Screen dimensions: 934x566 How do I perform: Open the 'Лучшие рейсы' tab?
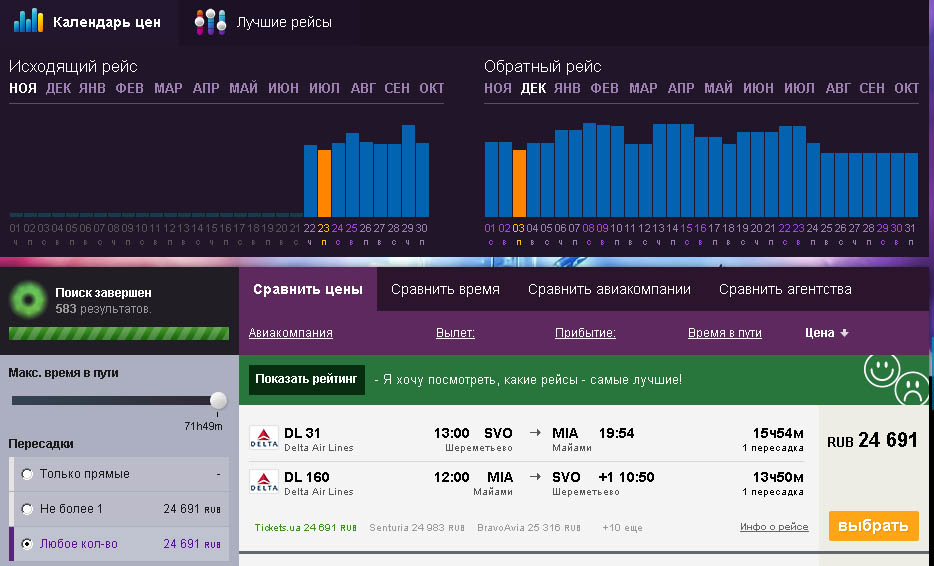283,22
